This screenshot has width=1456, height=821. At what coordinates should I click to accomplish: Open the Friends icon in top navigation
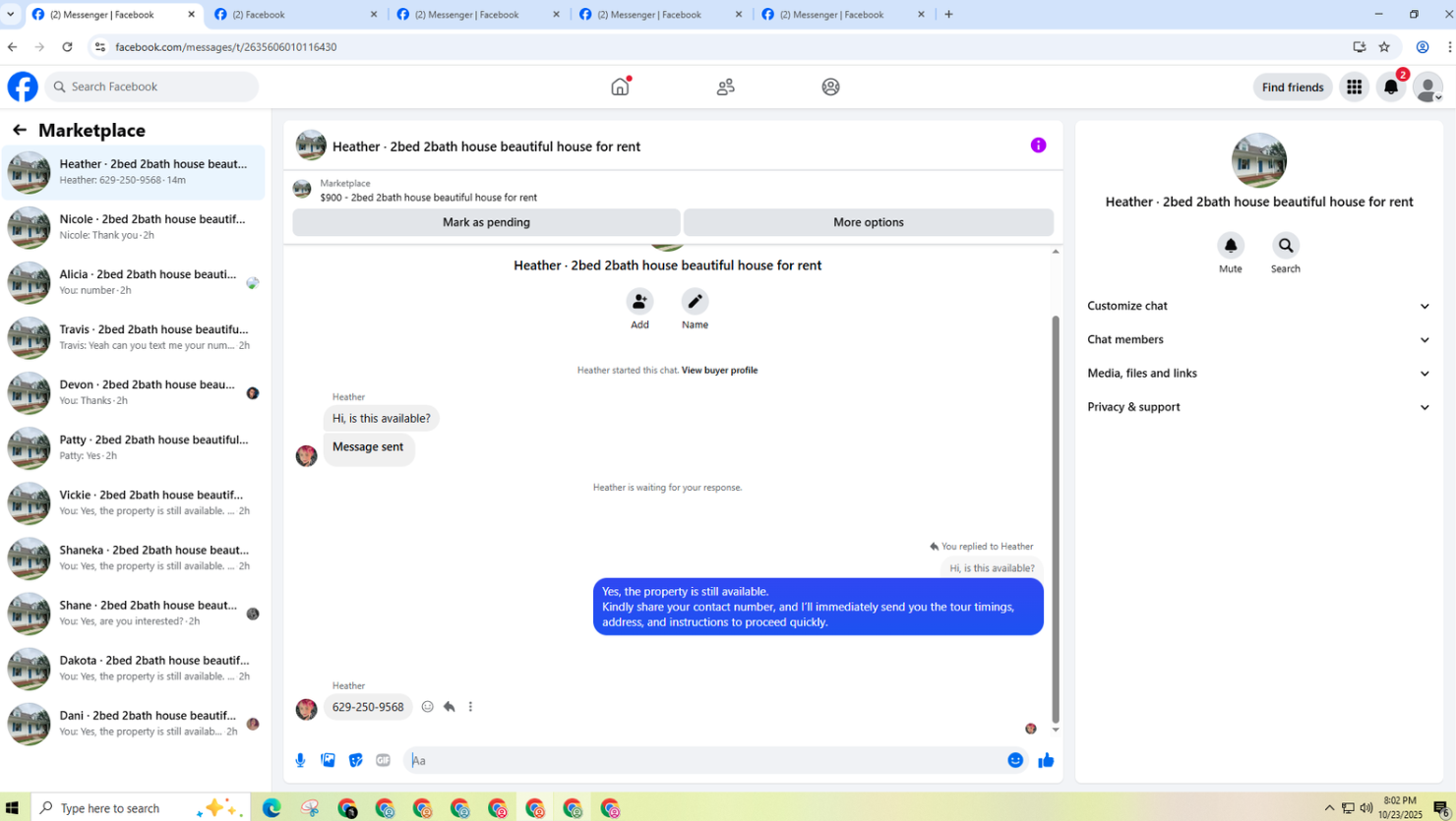725,87
